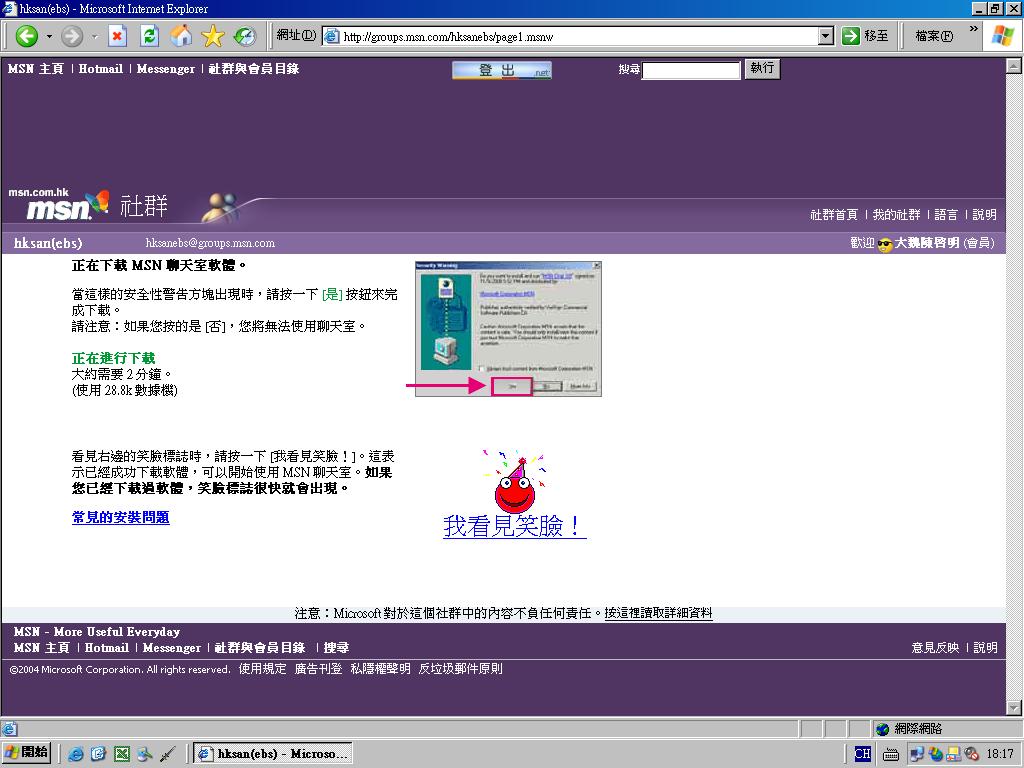The width and height of the screenshot is (1024, 768).
Task: Open the 開始 Start menu
Action: (x=27, y=753)
